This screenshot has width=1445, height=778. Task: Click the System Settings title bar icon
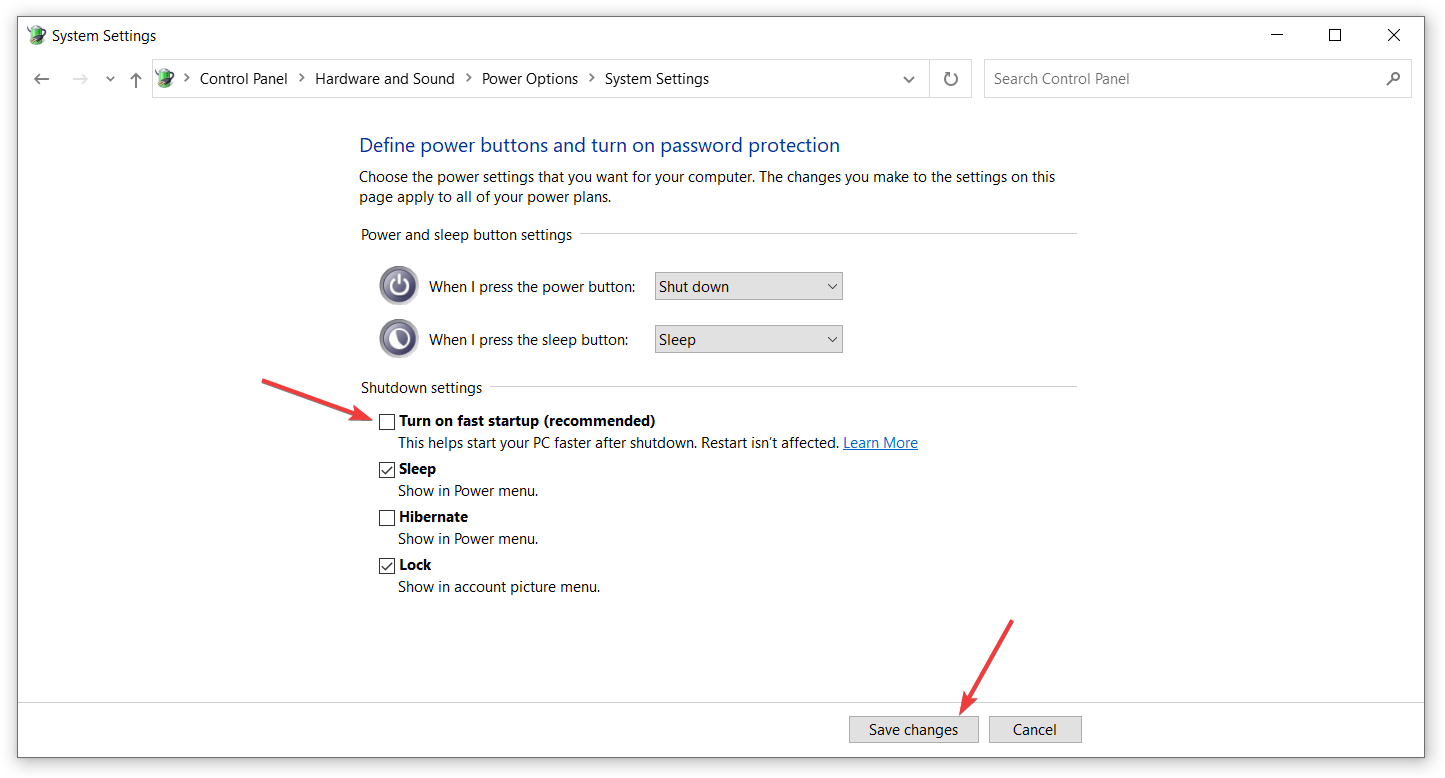pyautogui.click(x=37, y=36)
